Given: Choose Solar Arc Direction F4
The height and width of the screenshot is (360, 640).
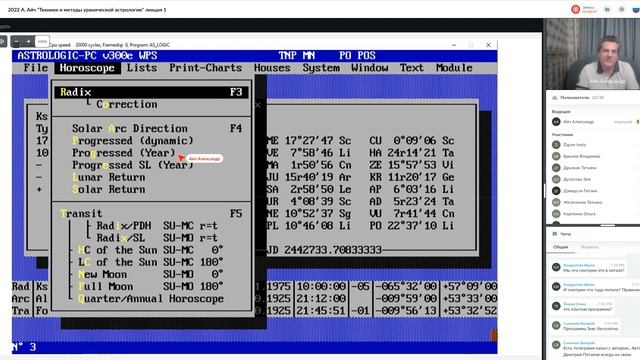Looking at the screenshot, I should coord(157,129).
